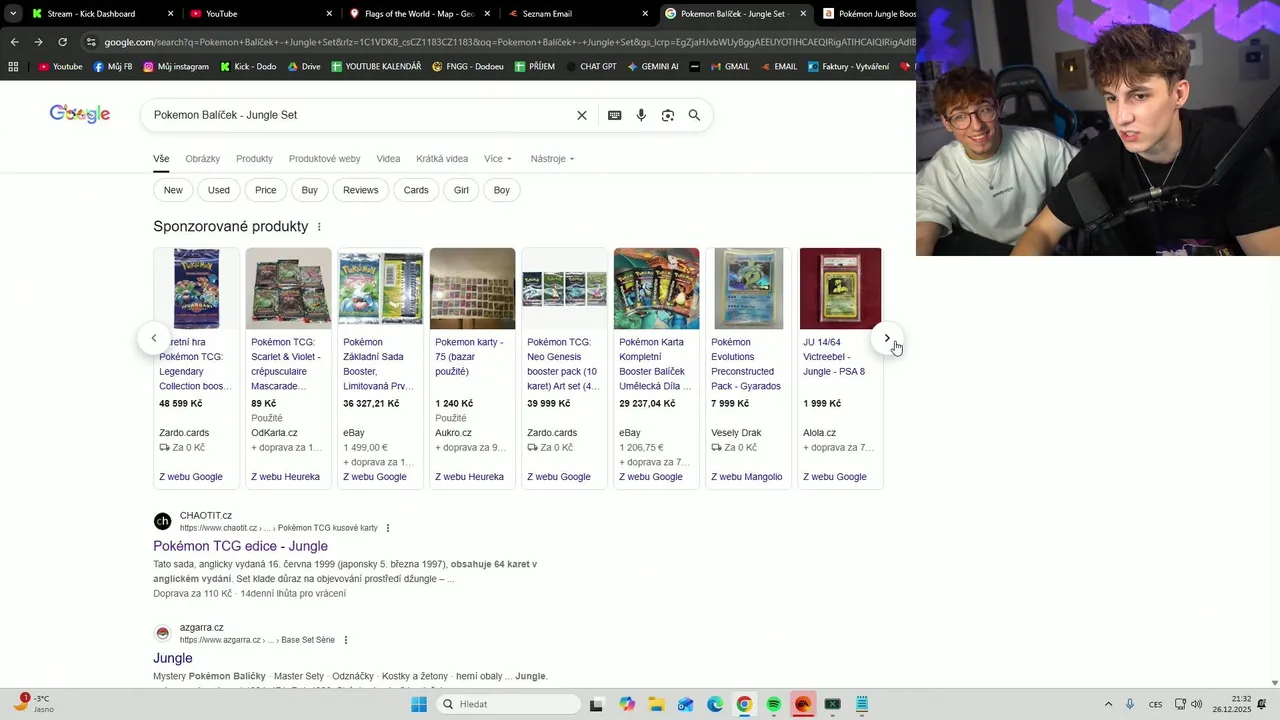Go forward in browser history
Viewport: 1280px width, 720px height.
[x=38, y=42]
